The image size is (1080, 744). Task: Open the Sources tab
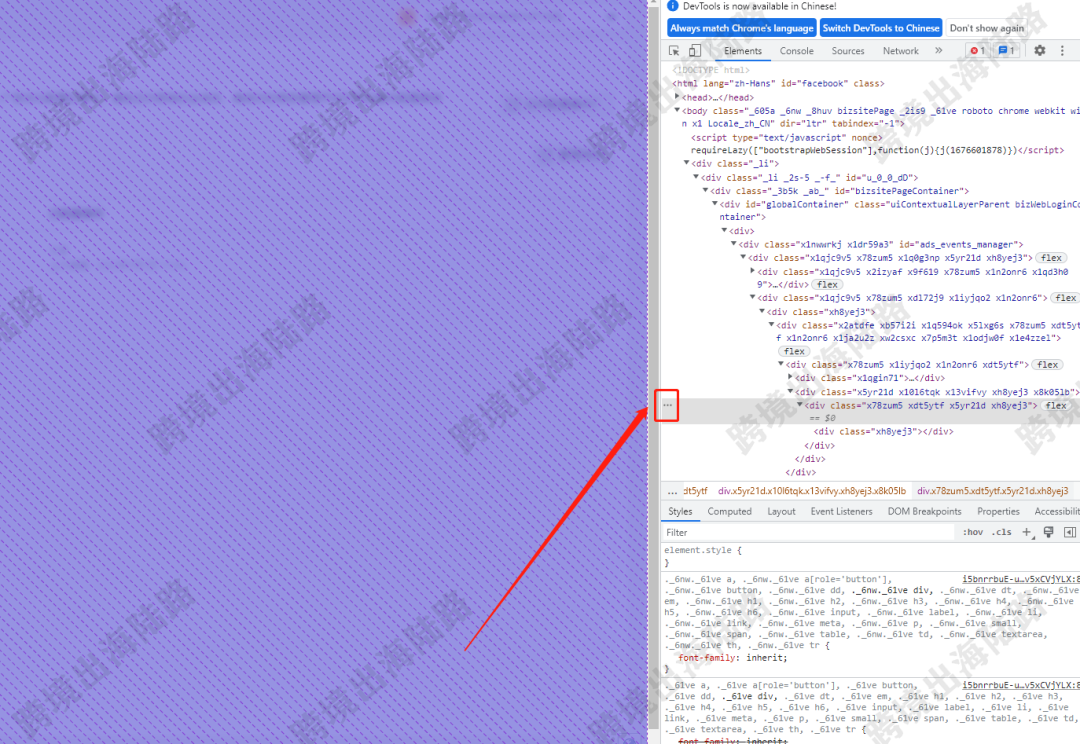tap(848, 51)
